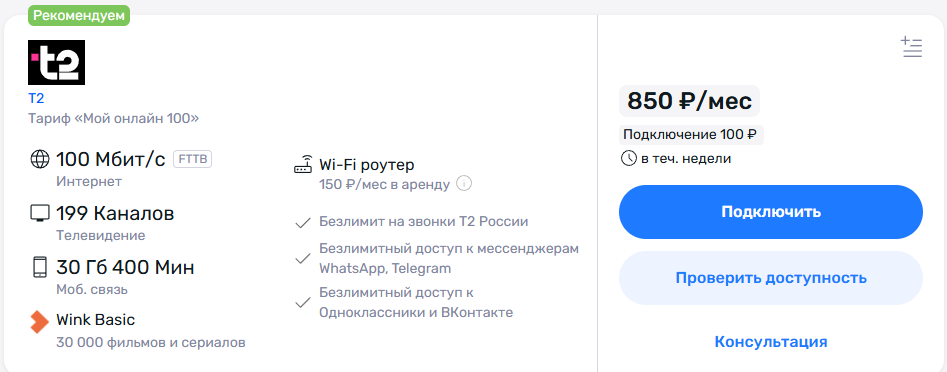The height and width of the screenshot is (372, 947).
Task: Click checkmark beside WhatsApp, Telegram messengers
Action: pos(303,259)
